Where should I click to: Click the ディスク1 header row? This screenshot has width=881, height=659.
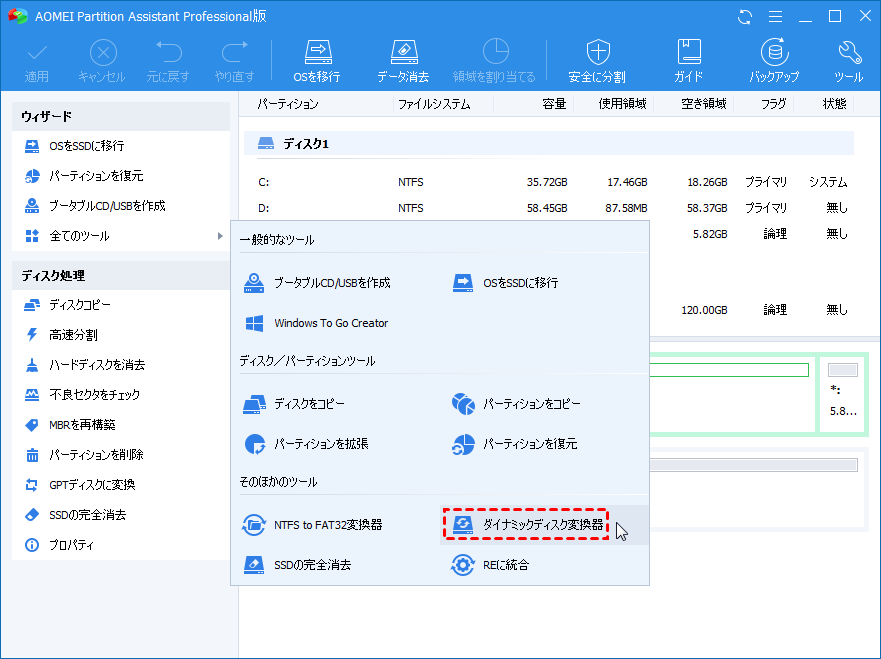coord(549,144)
